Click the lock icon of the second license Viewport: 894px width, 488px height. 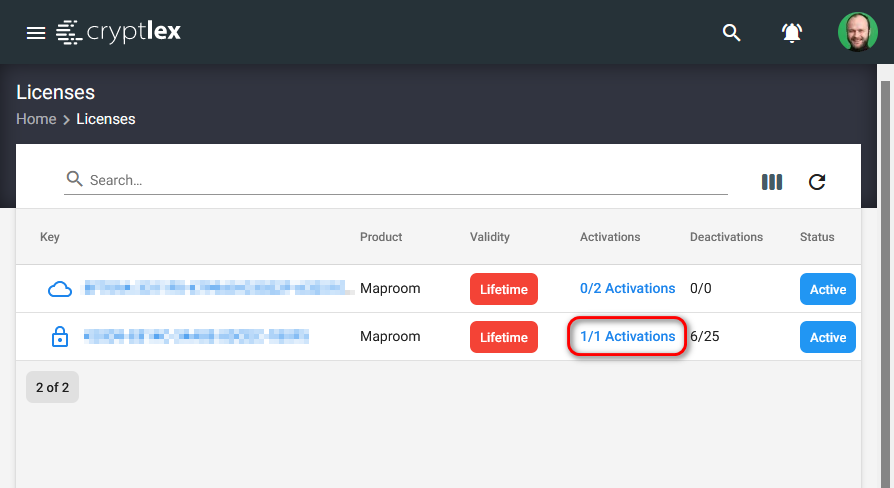tap(60, 336)
